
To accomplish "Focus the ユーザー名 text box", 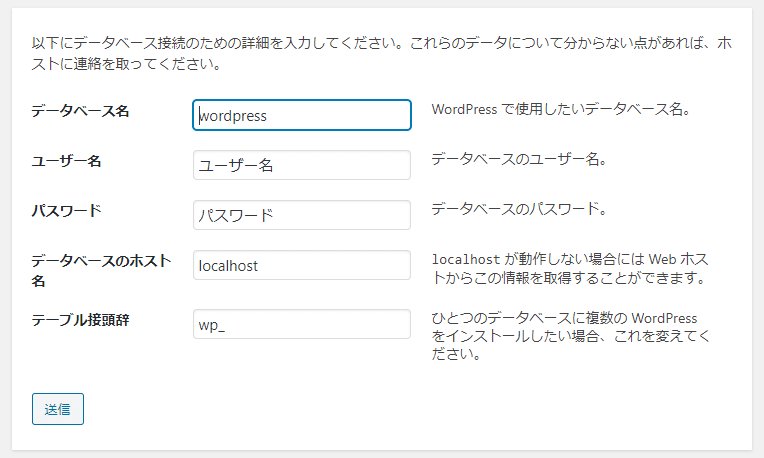I will [301, 165].
